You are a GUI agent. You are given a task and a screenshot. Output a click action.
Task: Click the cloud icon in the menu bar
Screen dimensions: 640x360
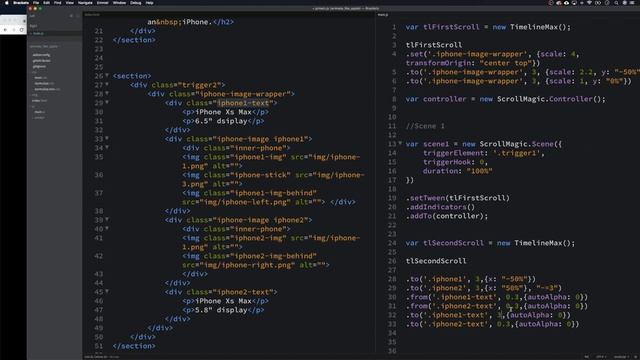click(x=566, y=2)
